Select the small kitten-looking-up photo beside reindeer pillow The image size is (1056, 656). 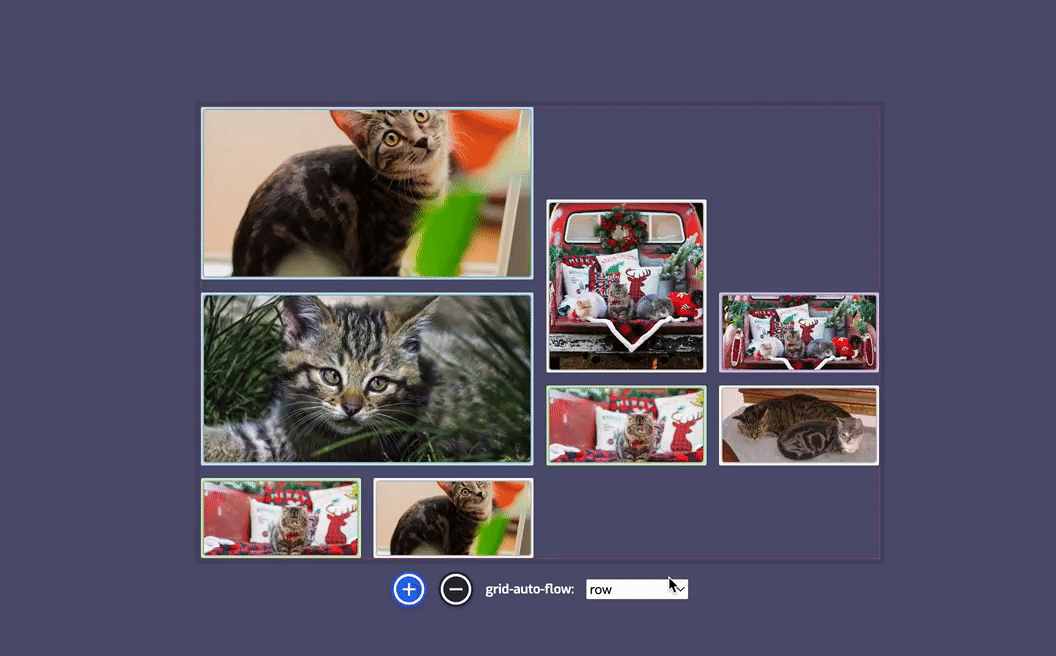click(453, 518)
